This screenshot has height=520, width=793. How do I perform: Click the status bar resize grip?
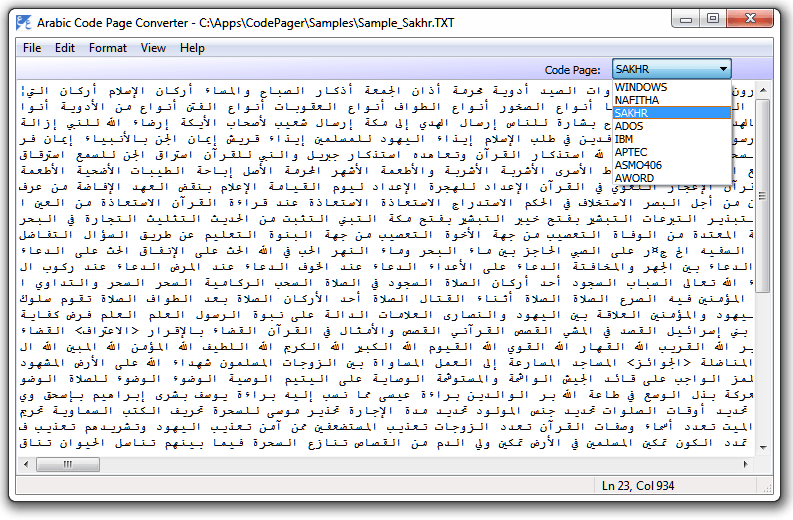pyautogui.click(x=767, y=488)
